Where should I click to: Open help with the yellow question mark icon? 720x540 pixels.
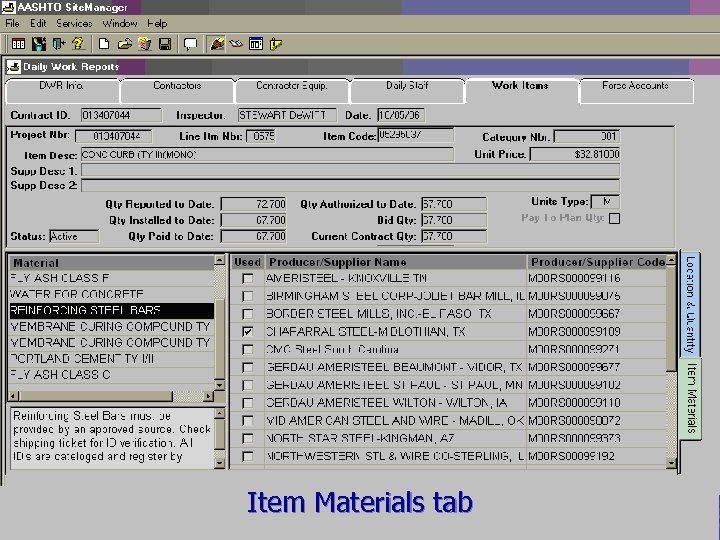[78, 44]
